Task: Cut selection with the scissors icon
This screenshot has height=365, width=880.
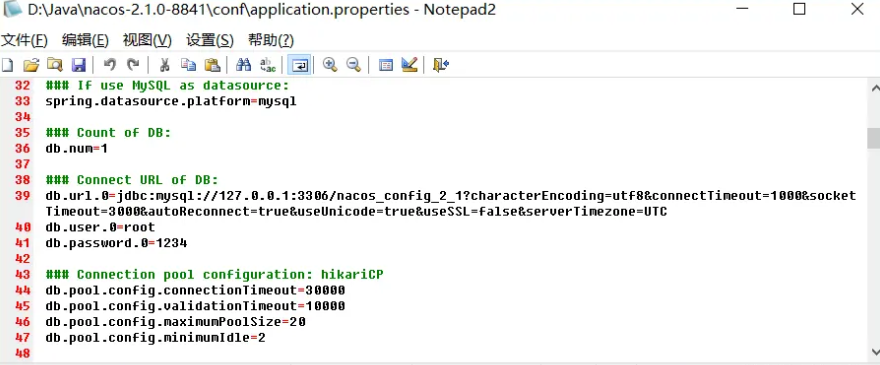Action: [x=164, y=65]
